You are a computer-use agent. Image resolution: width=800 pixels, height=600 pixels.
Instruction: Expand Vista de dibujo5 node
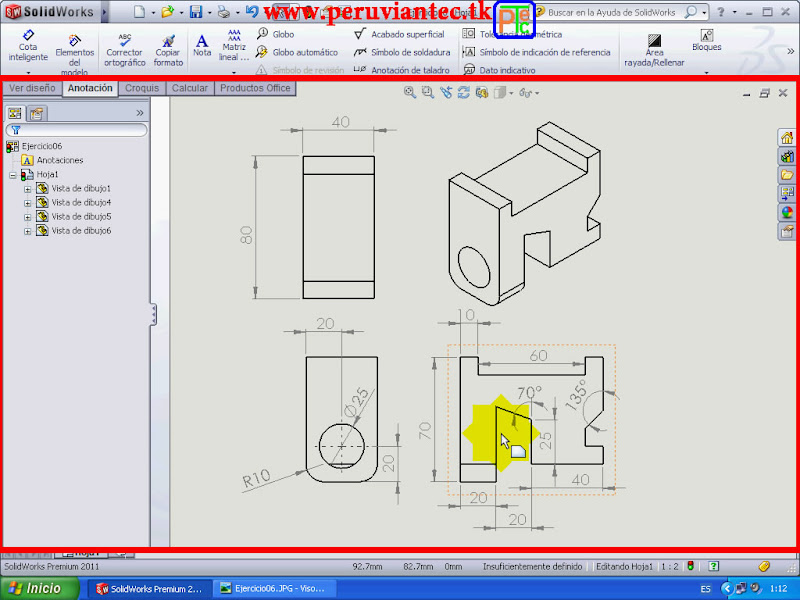28,217
